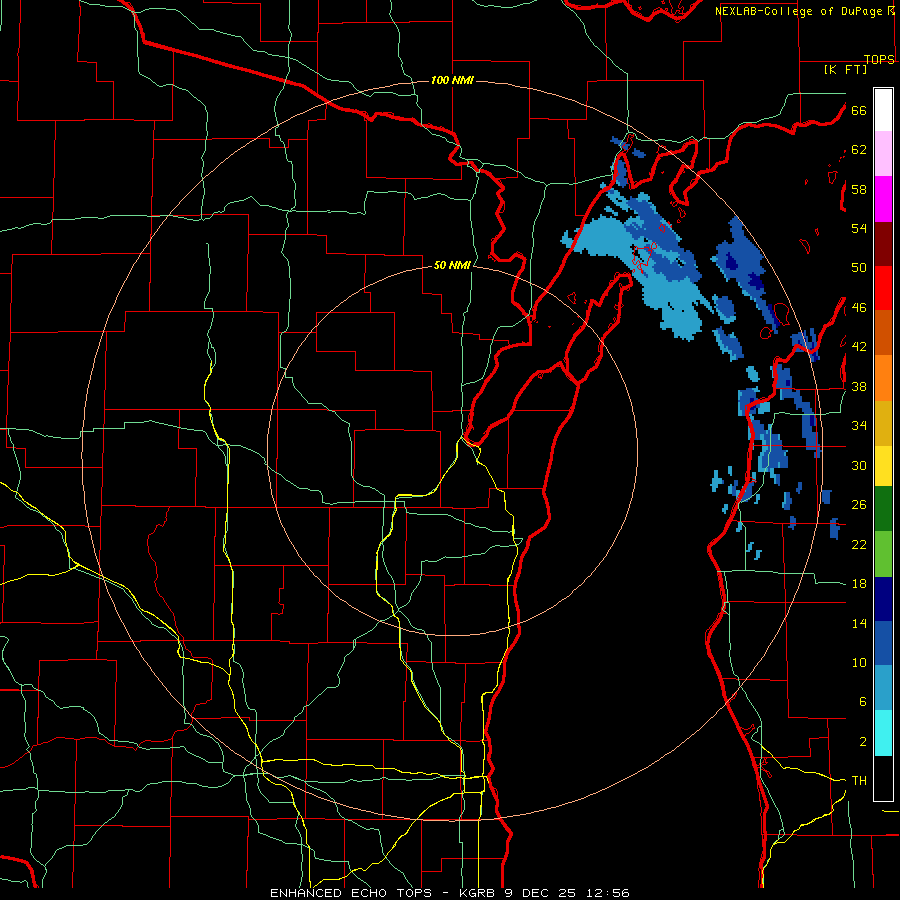The width and height of the screenshot is (900, 900).
Task: Click the "62" legend value
Action: click(x=859, y=150)
